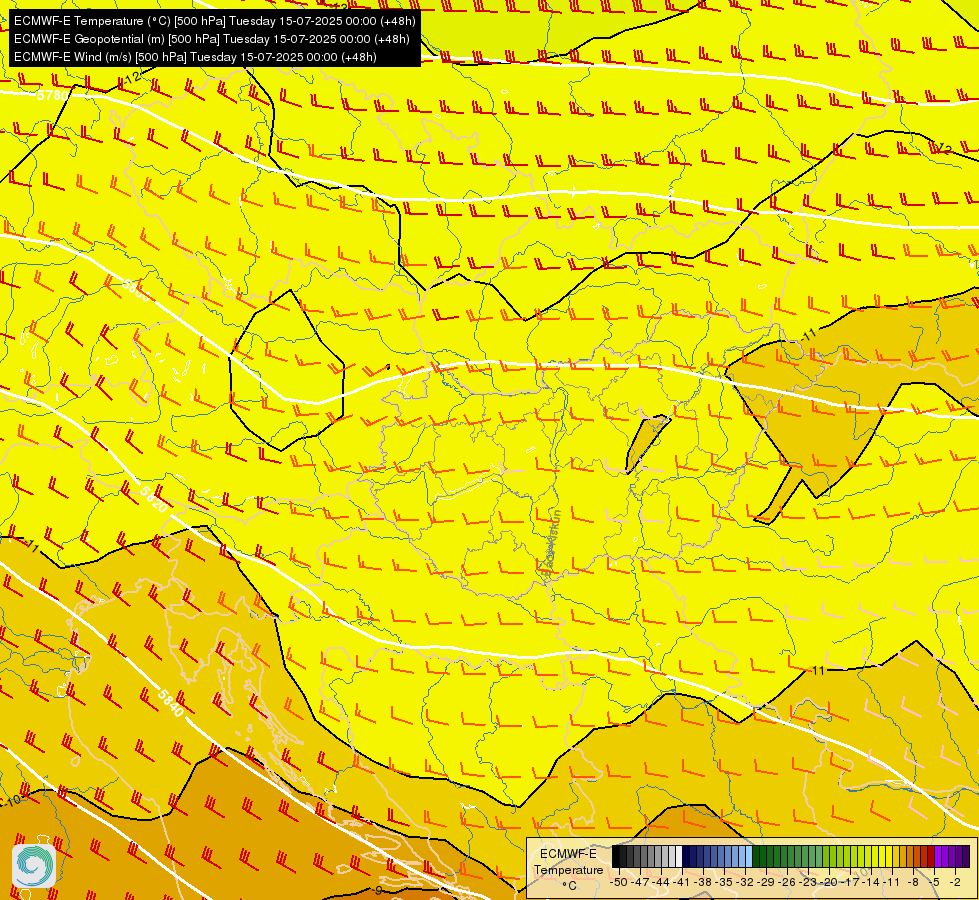Click the 5820 geopotential contour label
979x900 pixels.
(153, 499)
